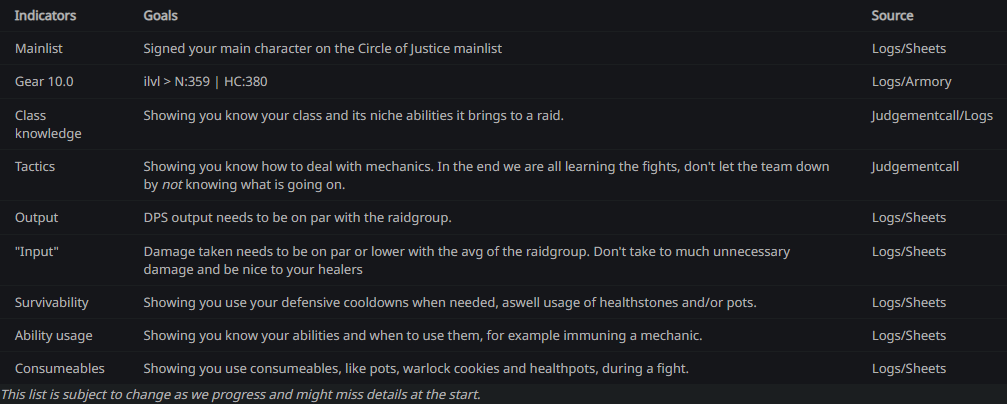The width and height of the screenshot is (1007, 404).
Task: Click the 'list is subject to change' footnote
Action: point(240,394)
